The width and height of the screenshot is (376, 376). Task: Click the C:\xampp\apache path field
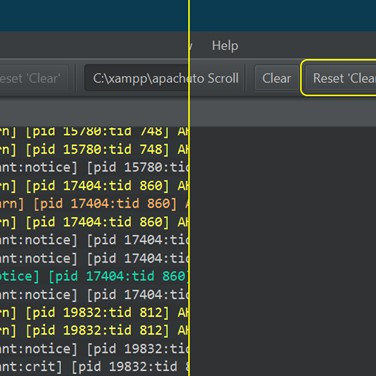(x=136, y=78)
